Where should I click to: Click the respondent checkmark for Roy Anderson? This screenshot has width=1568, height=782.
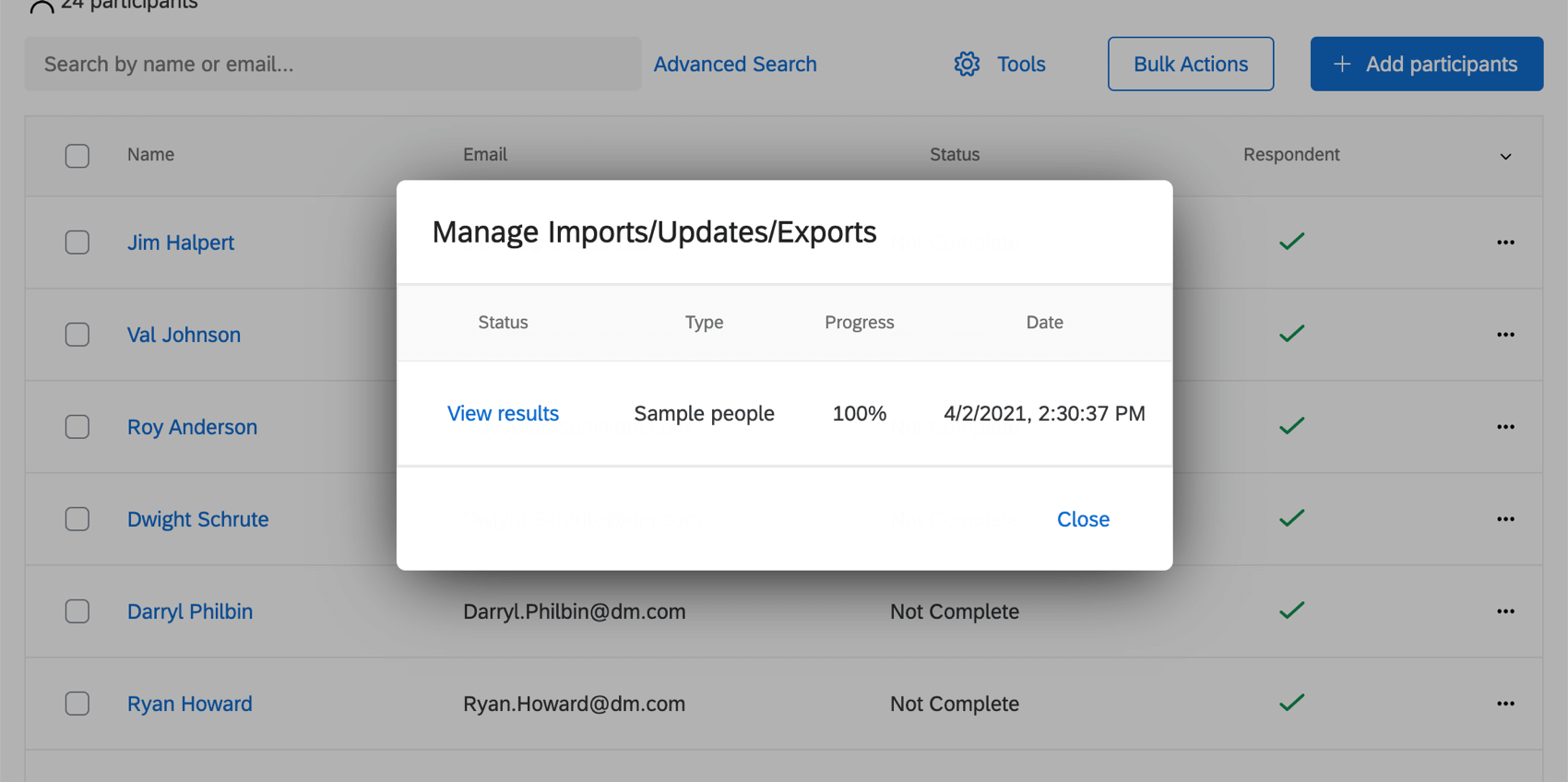click(x=1291, y=426)
